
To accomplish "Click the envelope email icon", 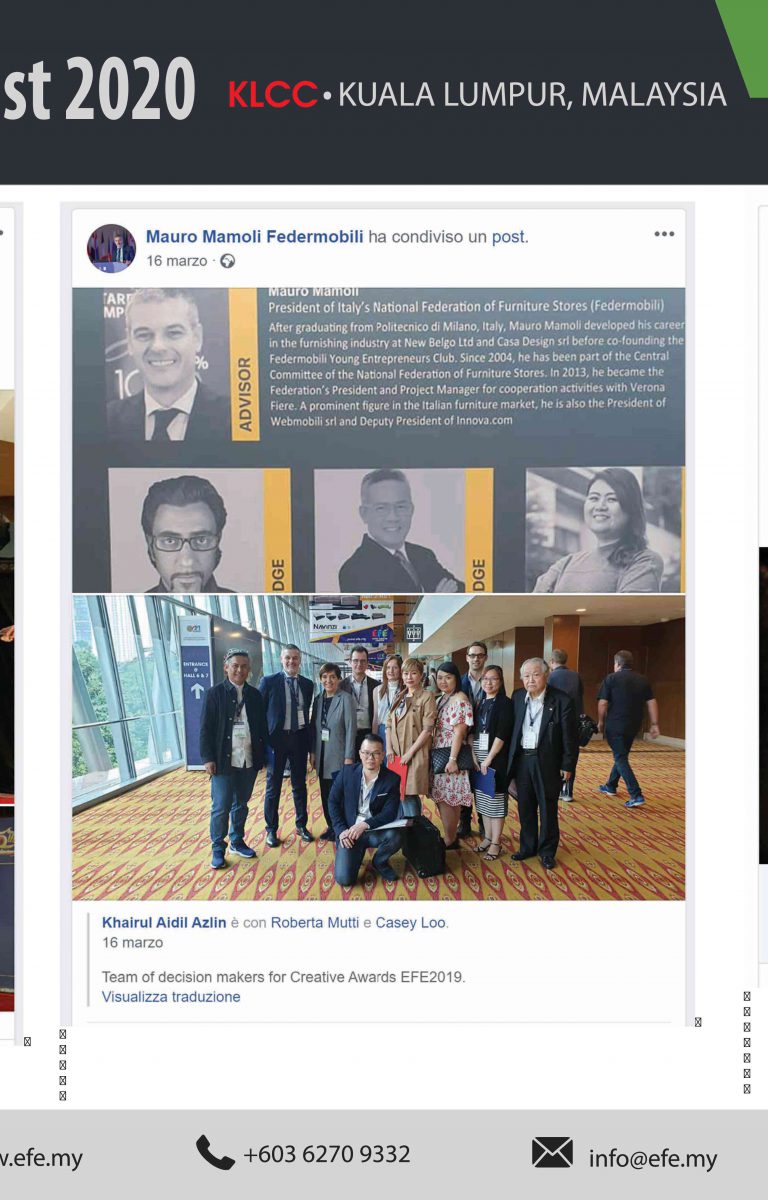I will pos(552,1153).
